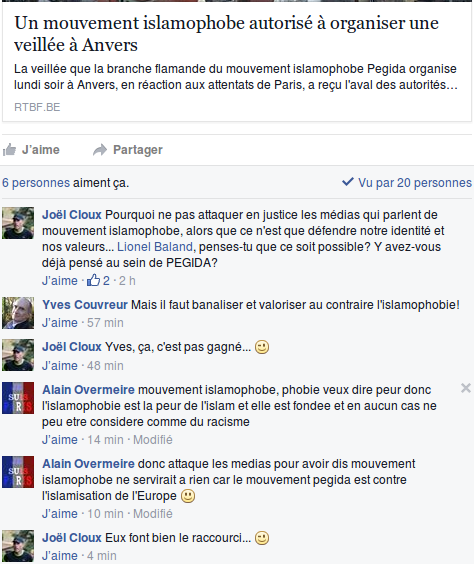Click the Partager share arrow icon
This screenshot has width=474, height=564.
(x=100, y=150)
